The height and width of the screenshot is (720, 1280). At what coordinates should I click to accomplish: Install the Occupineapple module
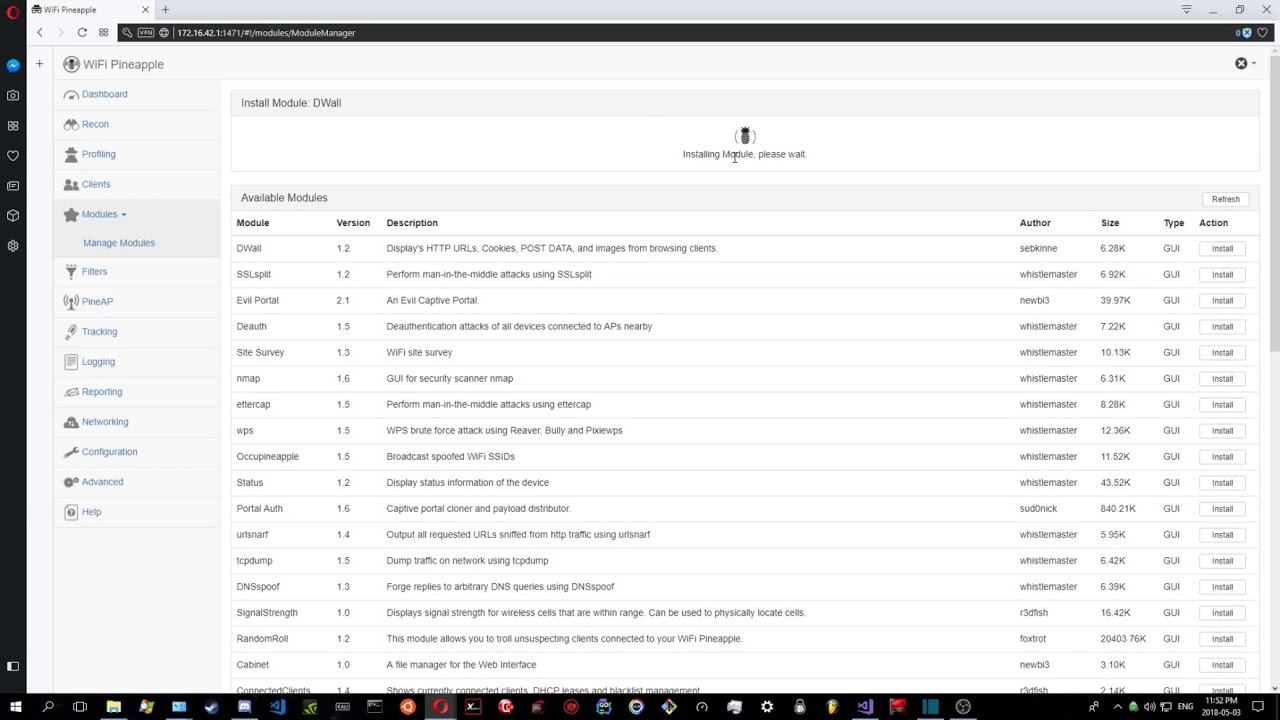1222,456
